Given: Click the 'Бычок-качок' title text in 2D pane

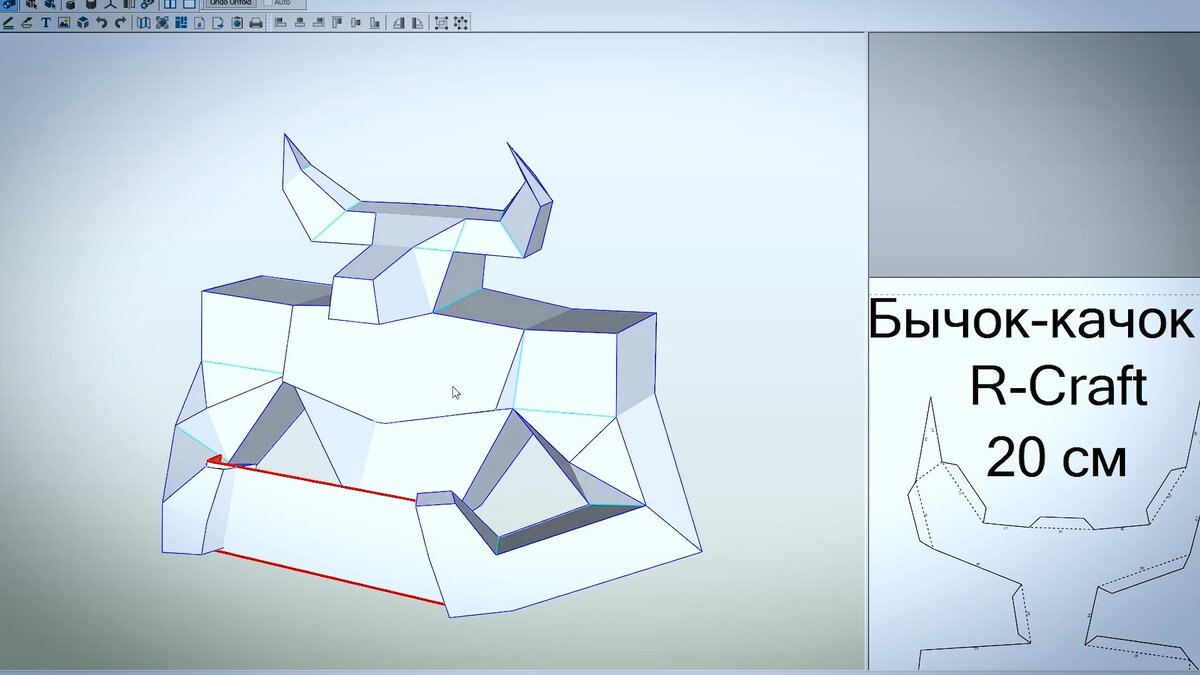Looking at the screenshot, I should coord(1031,322).
